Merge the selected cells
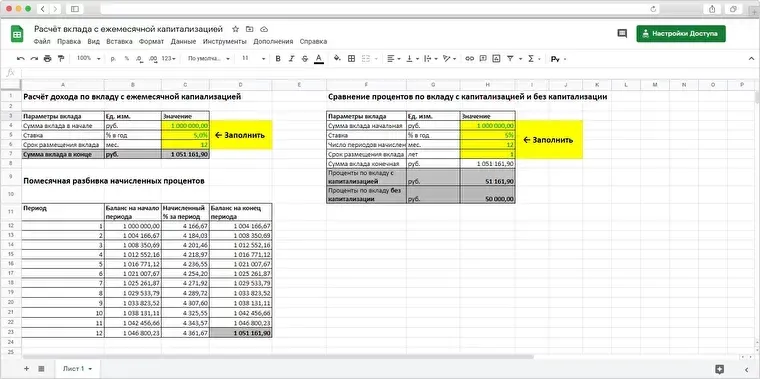 click(366, 59)
